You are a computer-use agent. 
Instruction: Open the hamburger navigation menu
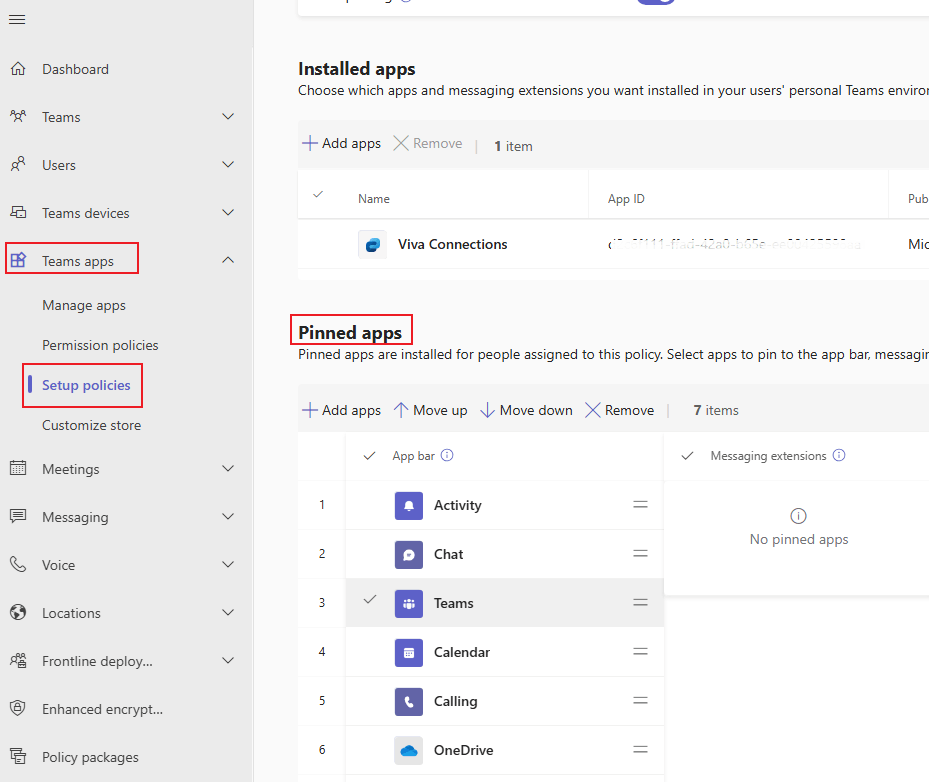[x=17, y=19]
